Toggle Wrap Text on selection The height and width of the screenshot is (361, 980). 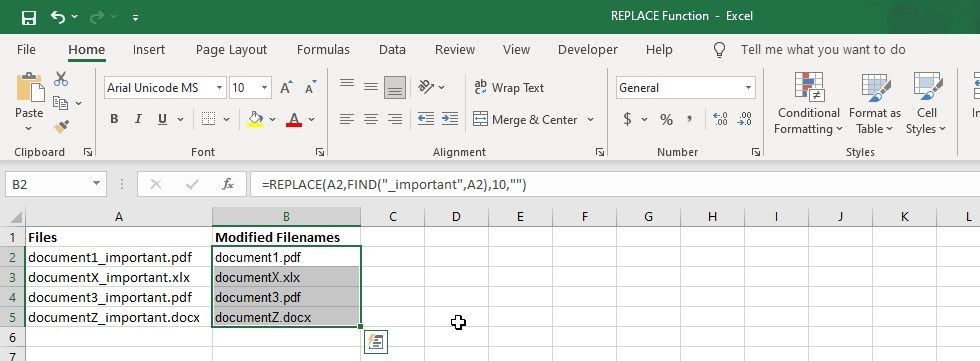pyautogui.click(x=509, y=88)
